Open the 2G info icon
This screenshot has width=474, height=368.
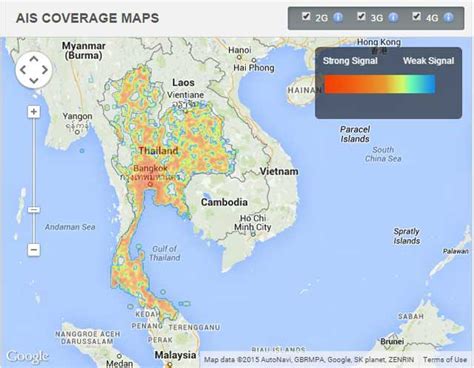coord(338,17)
